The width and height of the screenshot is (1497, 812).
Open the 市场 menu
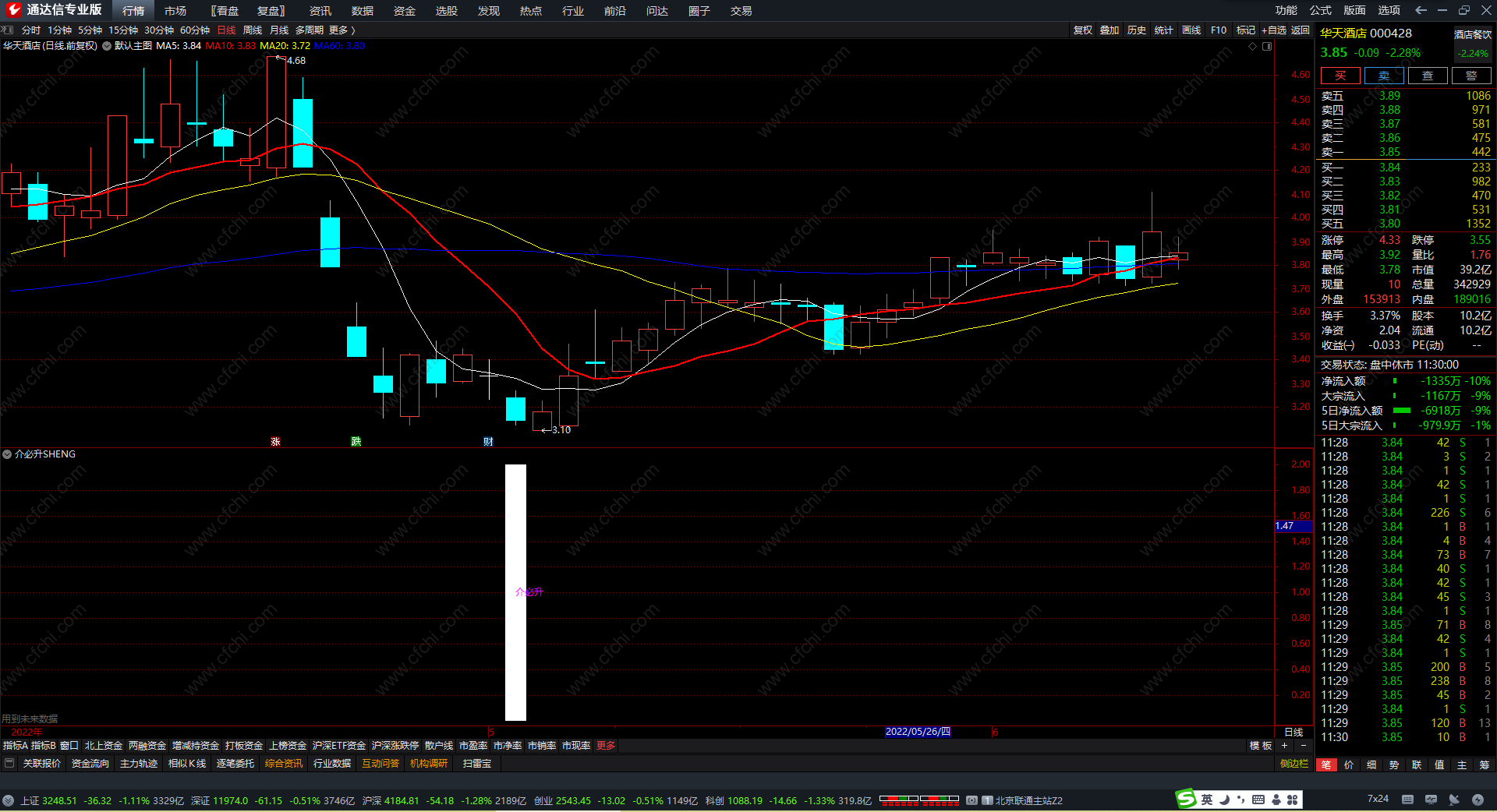point(175,10)
